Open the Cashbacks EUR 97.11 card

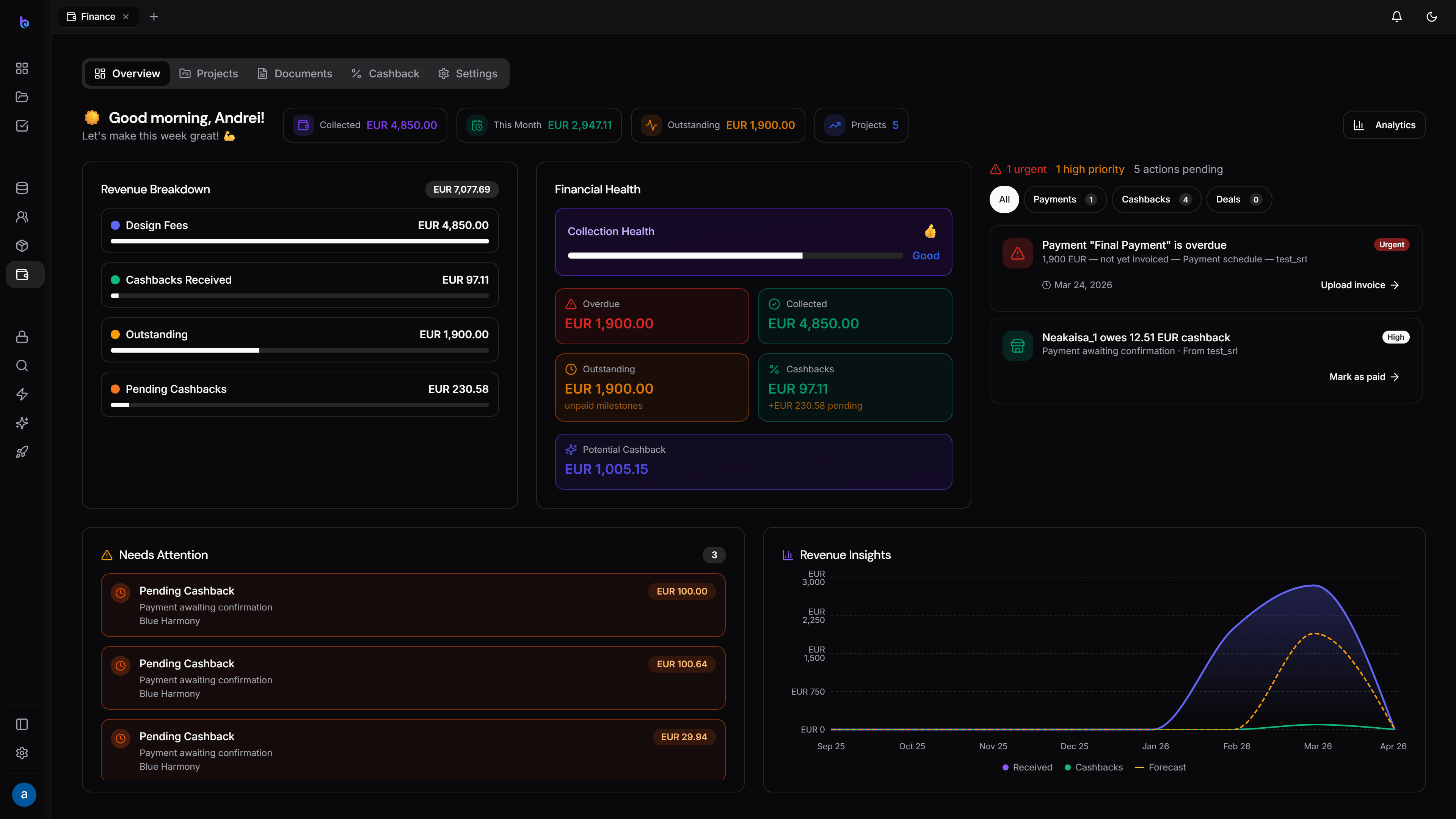(x=855, y=387)
